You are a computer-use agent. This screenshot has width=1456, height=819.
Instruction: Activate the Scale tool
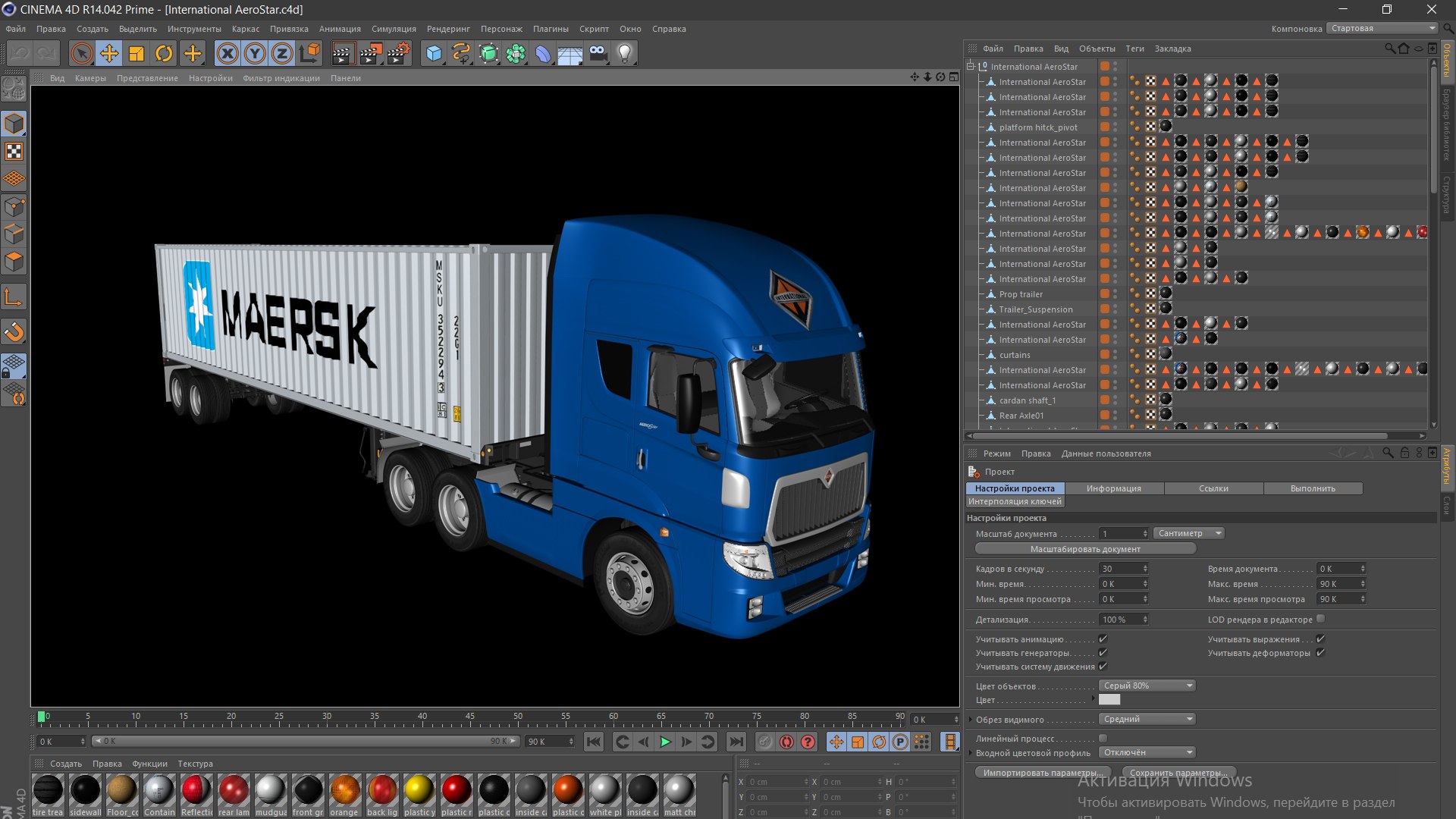click(x=136, y=54)
